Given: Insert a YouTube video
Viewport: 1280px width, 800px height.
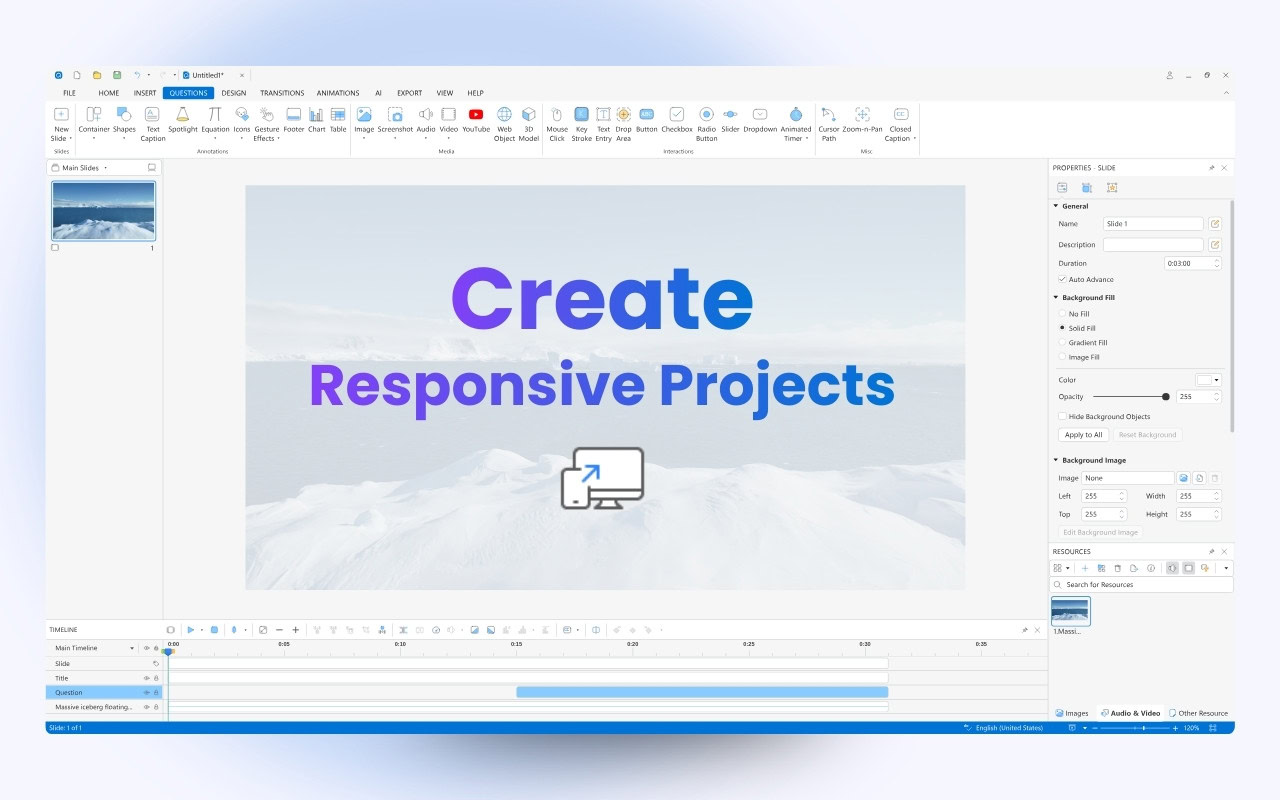Looking at the screenshot, I should point(476,120).
